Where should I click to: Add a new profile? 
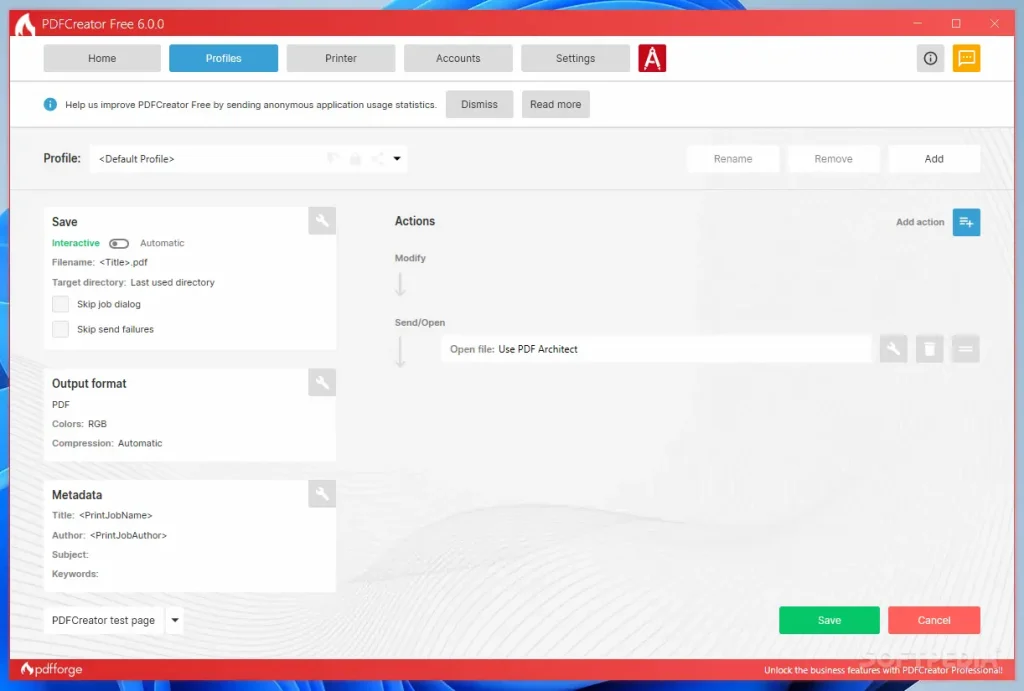click(934, 159)
